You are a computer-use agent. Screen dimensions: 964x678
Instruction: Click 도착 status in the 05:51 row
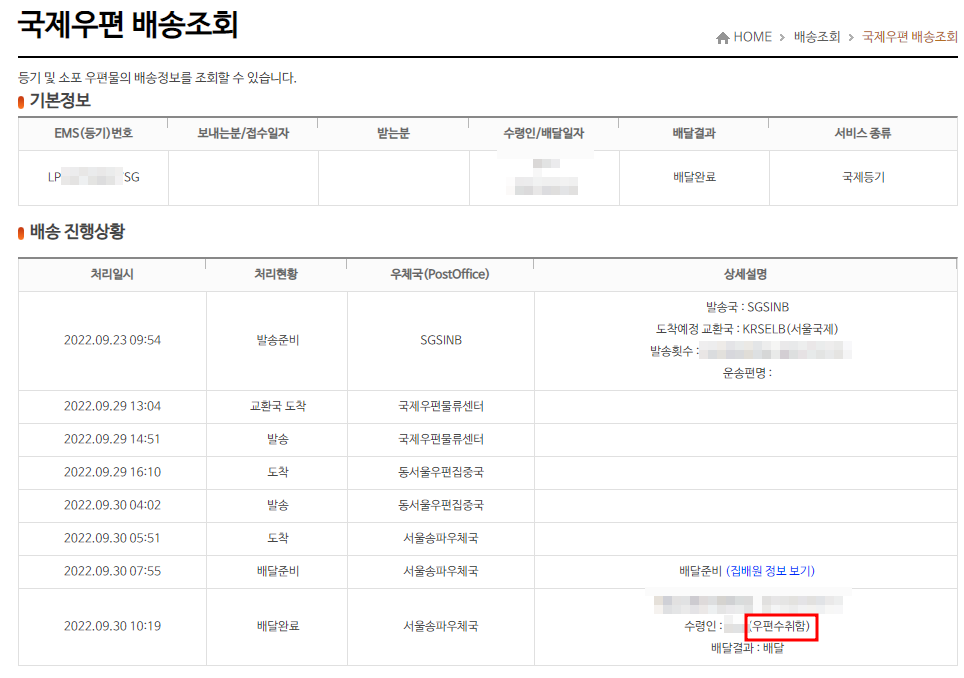(277, 538)
